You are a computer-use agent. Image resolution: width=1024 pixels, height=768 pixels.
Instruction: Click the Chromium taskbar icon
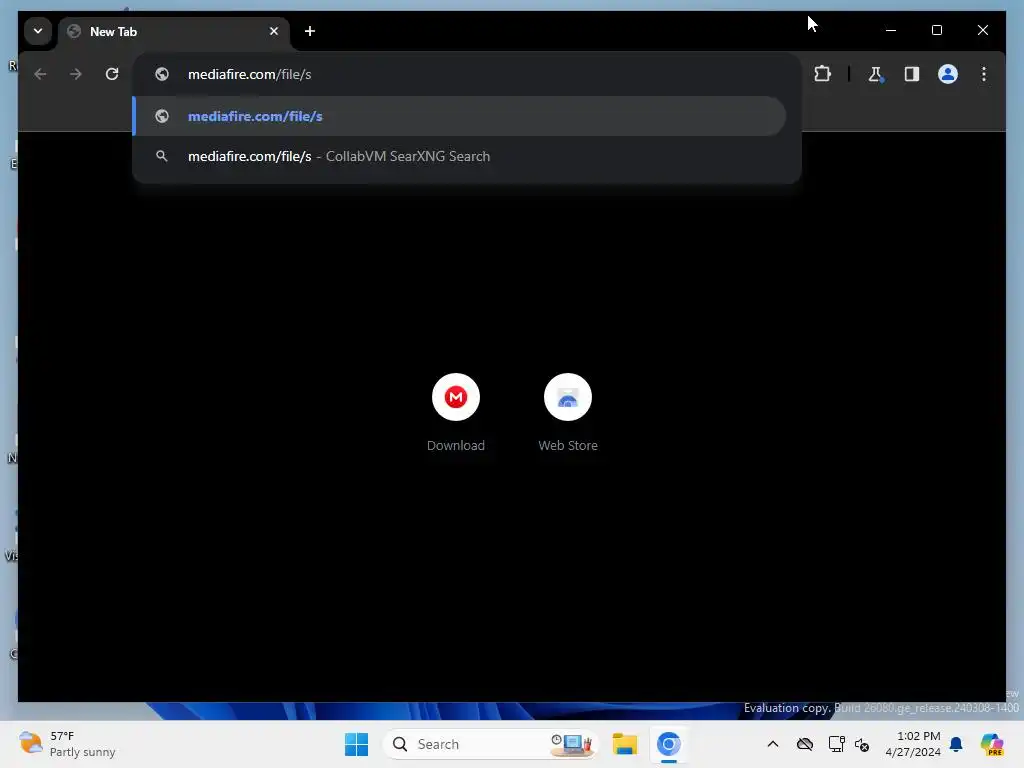pyautogui.click(x=669, y=744)
